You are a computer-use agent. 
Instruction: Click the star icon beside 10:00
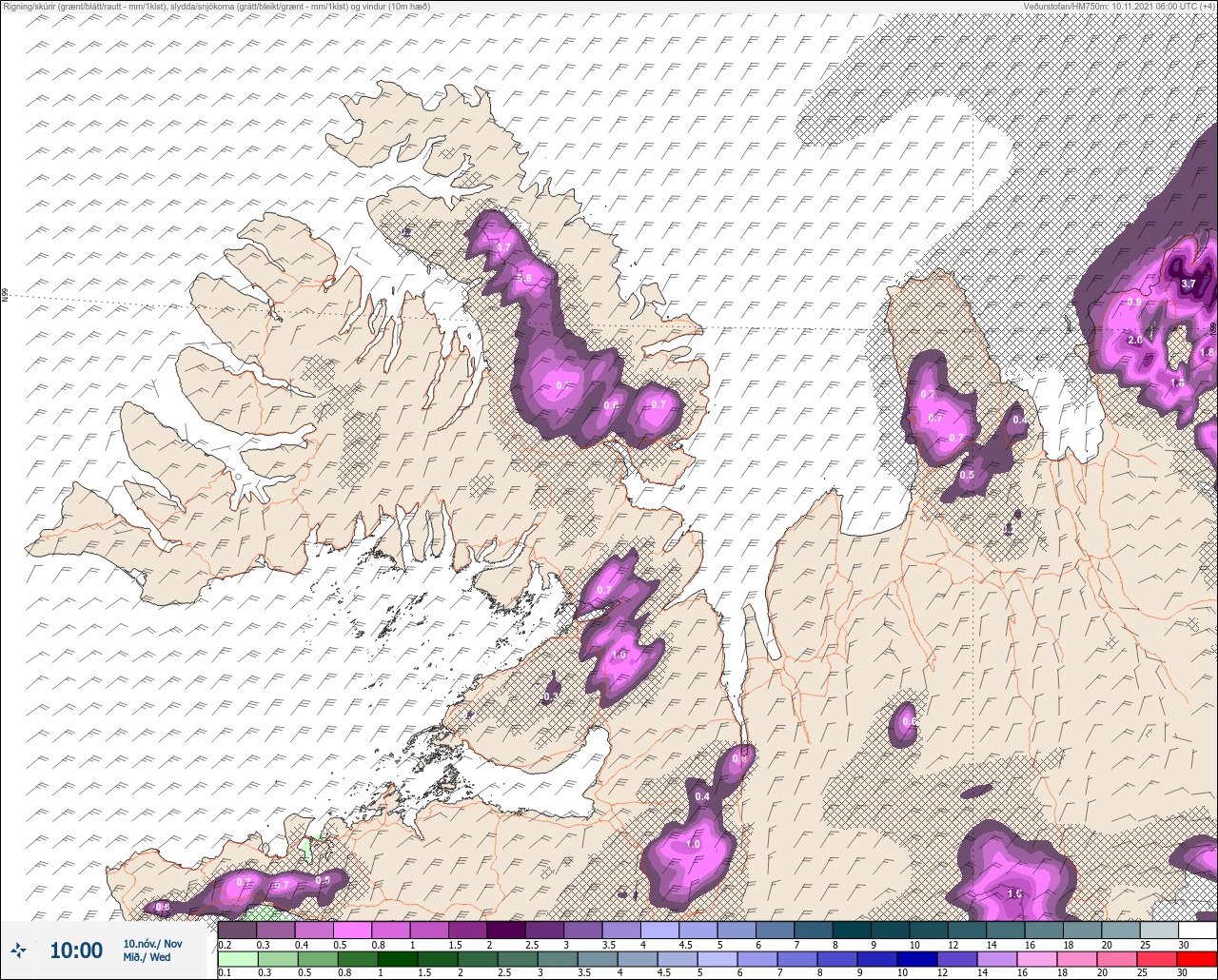coord(18,950)
